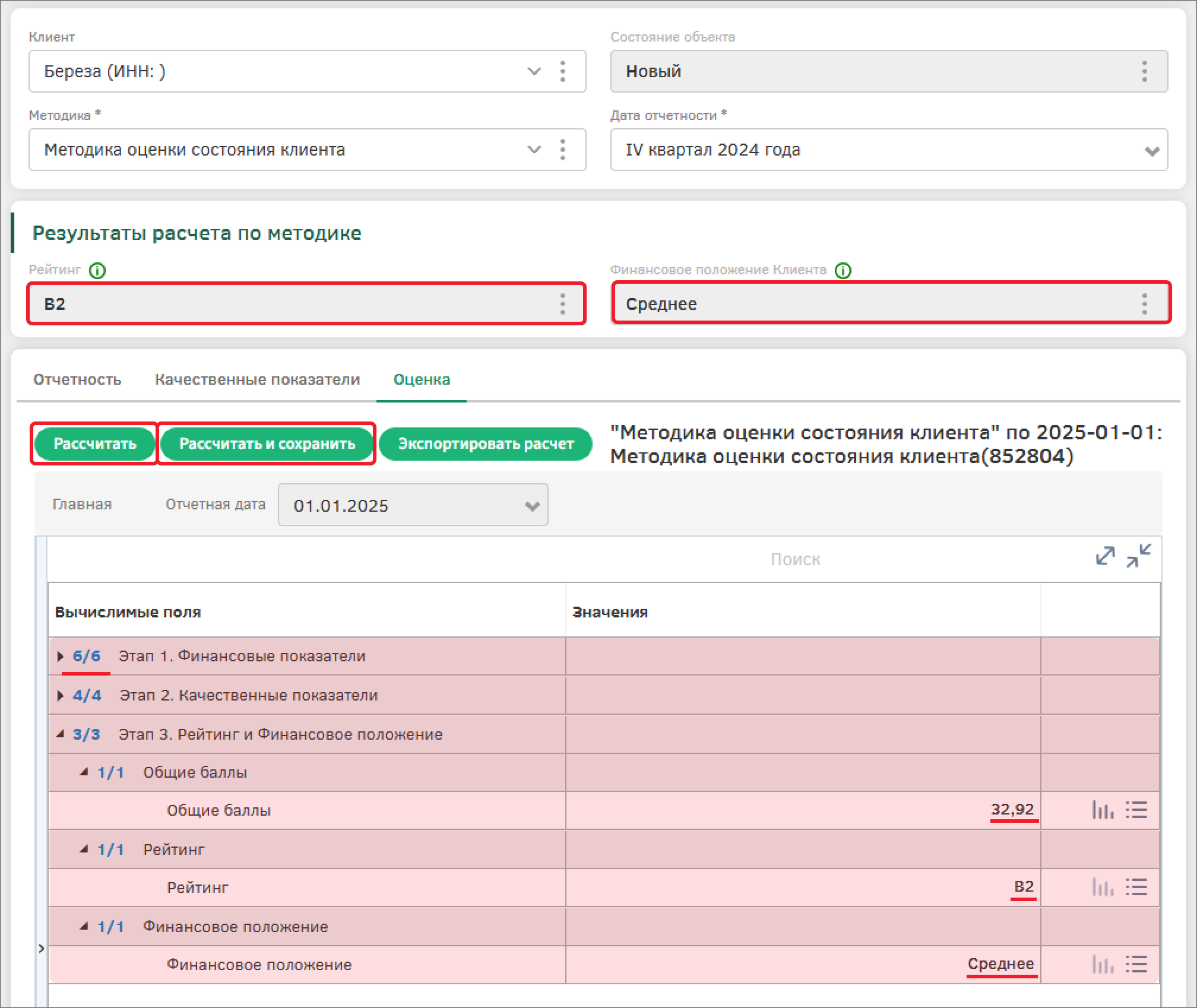Collapse the Общие баллы group row
Viewport: 1197px width, 1008px height.
84,772
